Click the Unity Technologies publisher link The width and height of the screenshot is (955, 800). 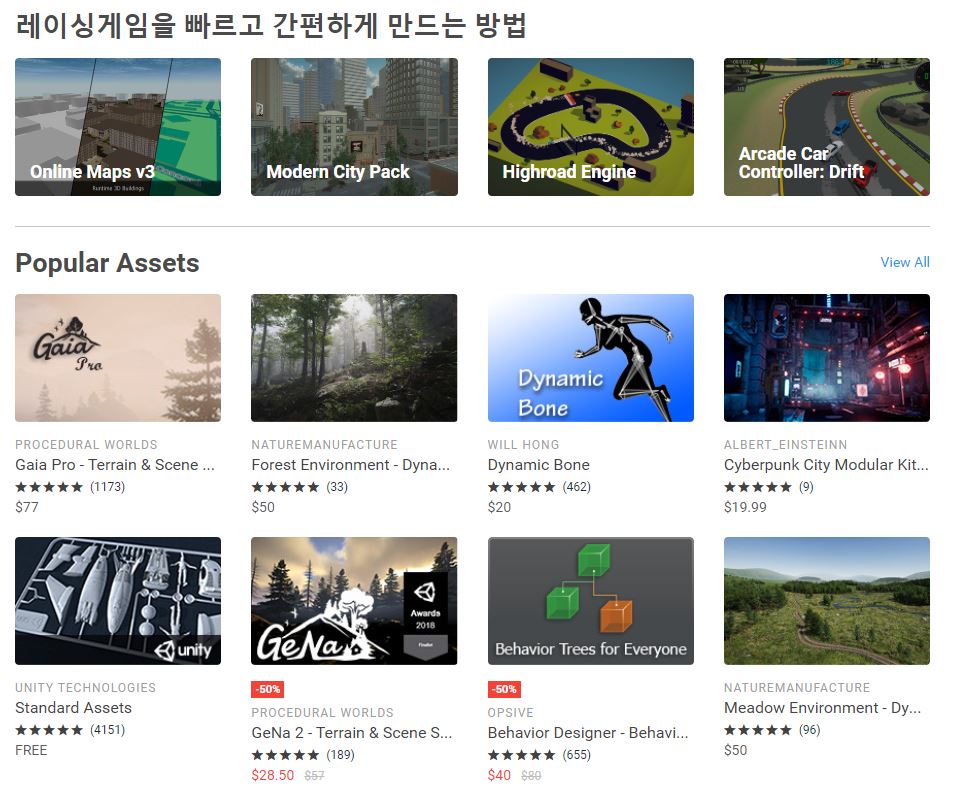(x=86, y=688)
